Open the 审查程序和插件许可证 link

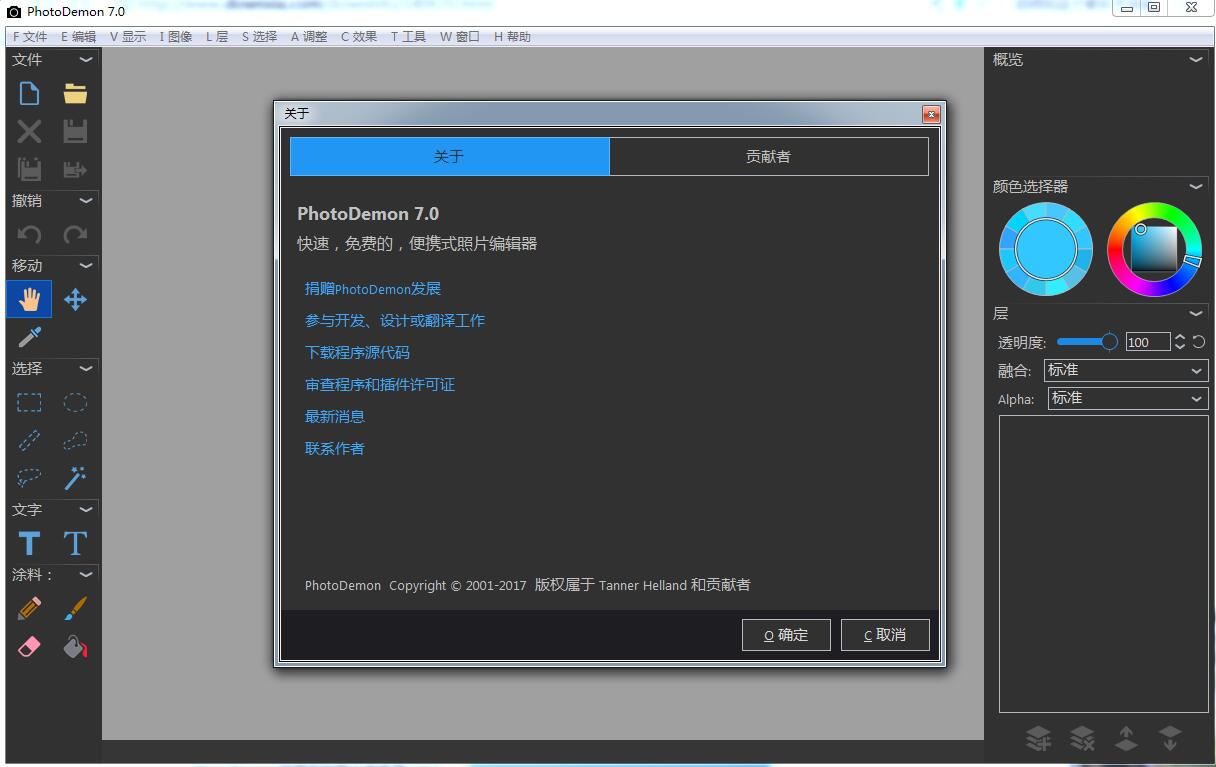380,385
